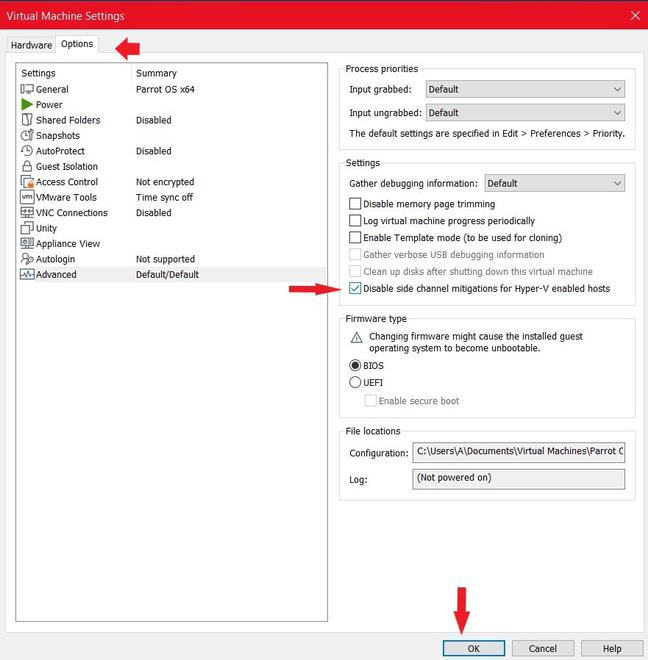Select Shared Folders row label
Viewport: 648px width, 660px height.
click(x=68, y=120)
